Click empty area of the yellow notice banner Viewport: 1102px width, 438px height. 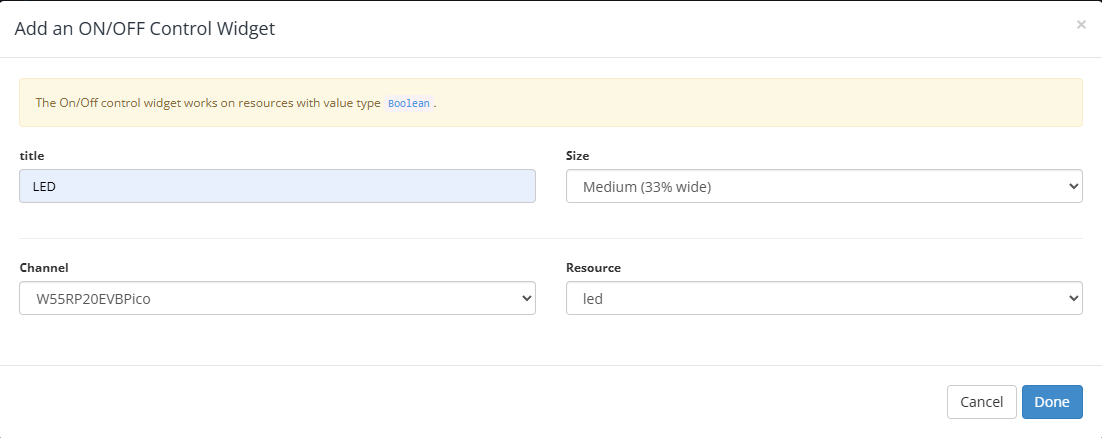[760, 103]
